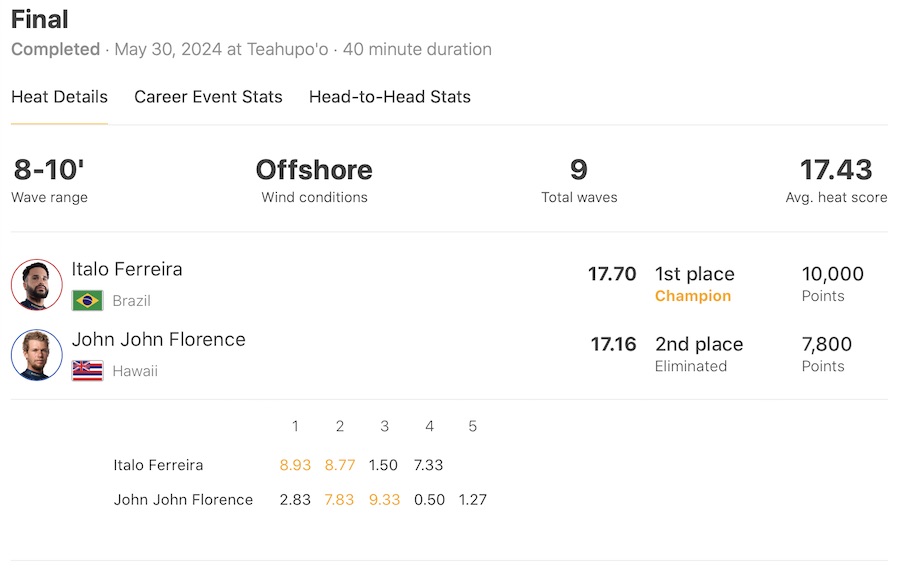Open Italo Ferreira's athlete profile name

[x=127, y=269]
